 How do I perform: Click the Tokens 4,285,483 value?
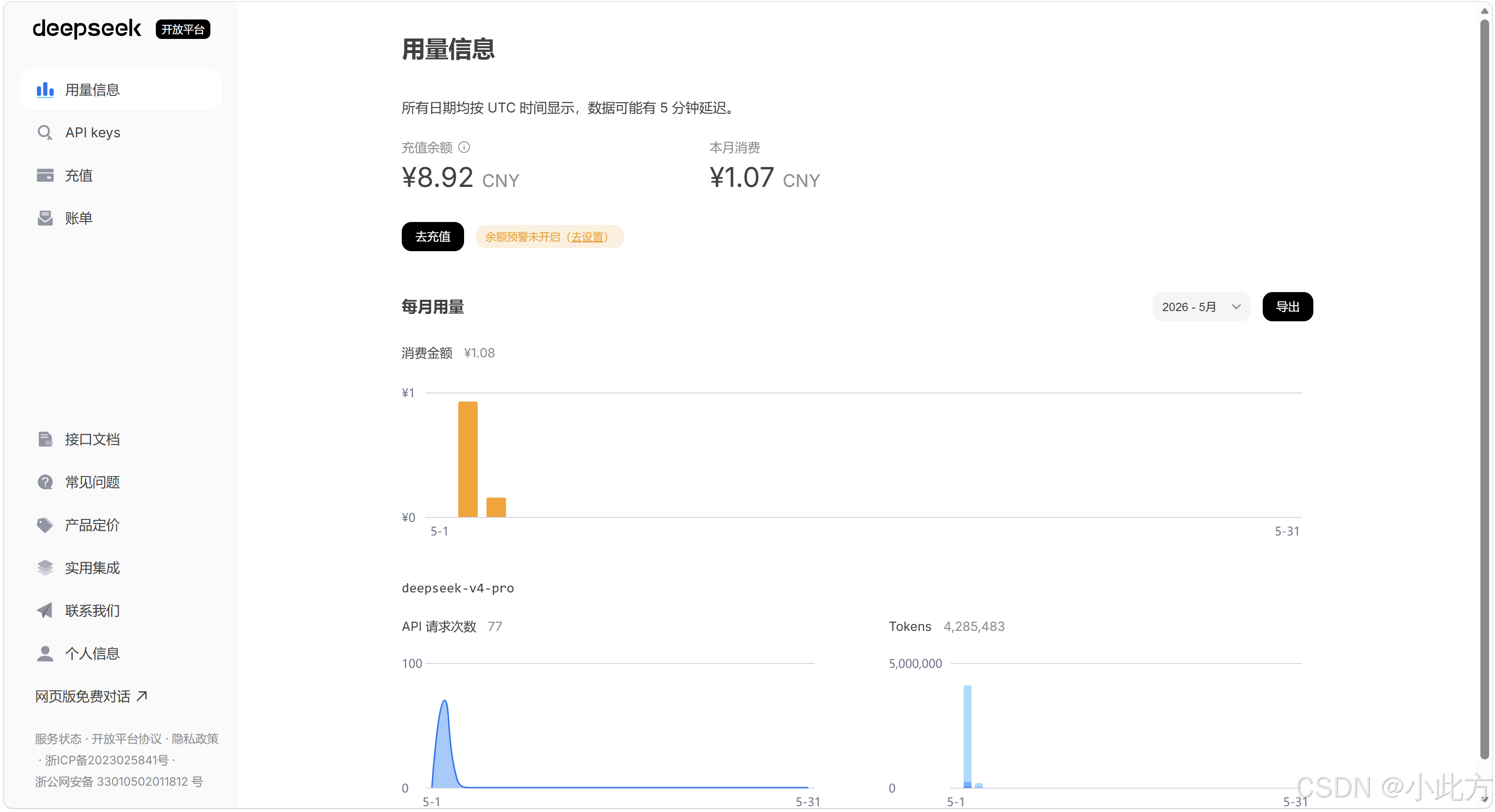974,627
